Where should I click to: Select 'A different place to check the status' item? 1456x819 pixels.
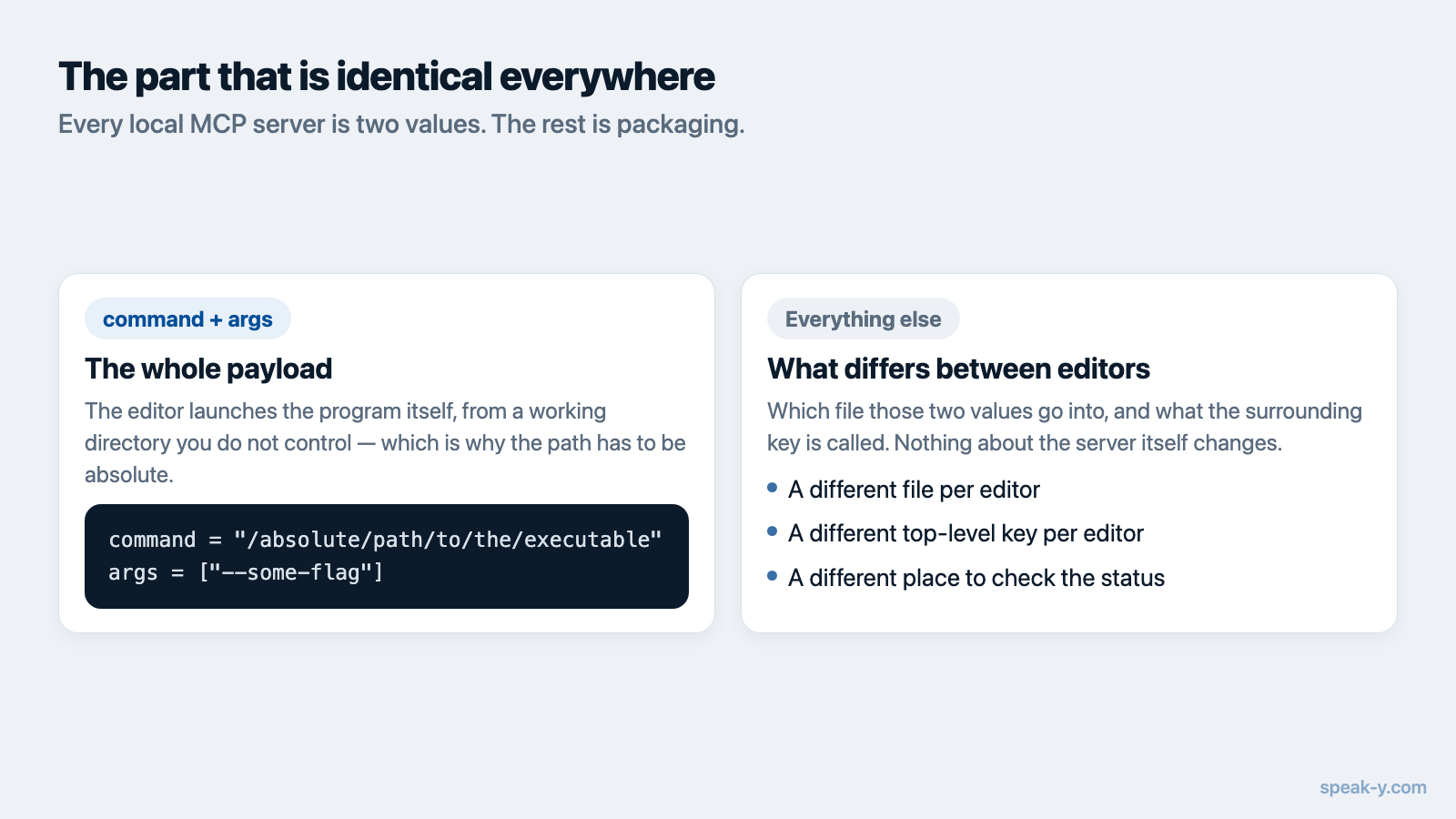[x=976, y=578]
